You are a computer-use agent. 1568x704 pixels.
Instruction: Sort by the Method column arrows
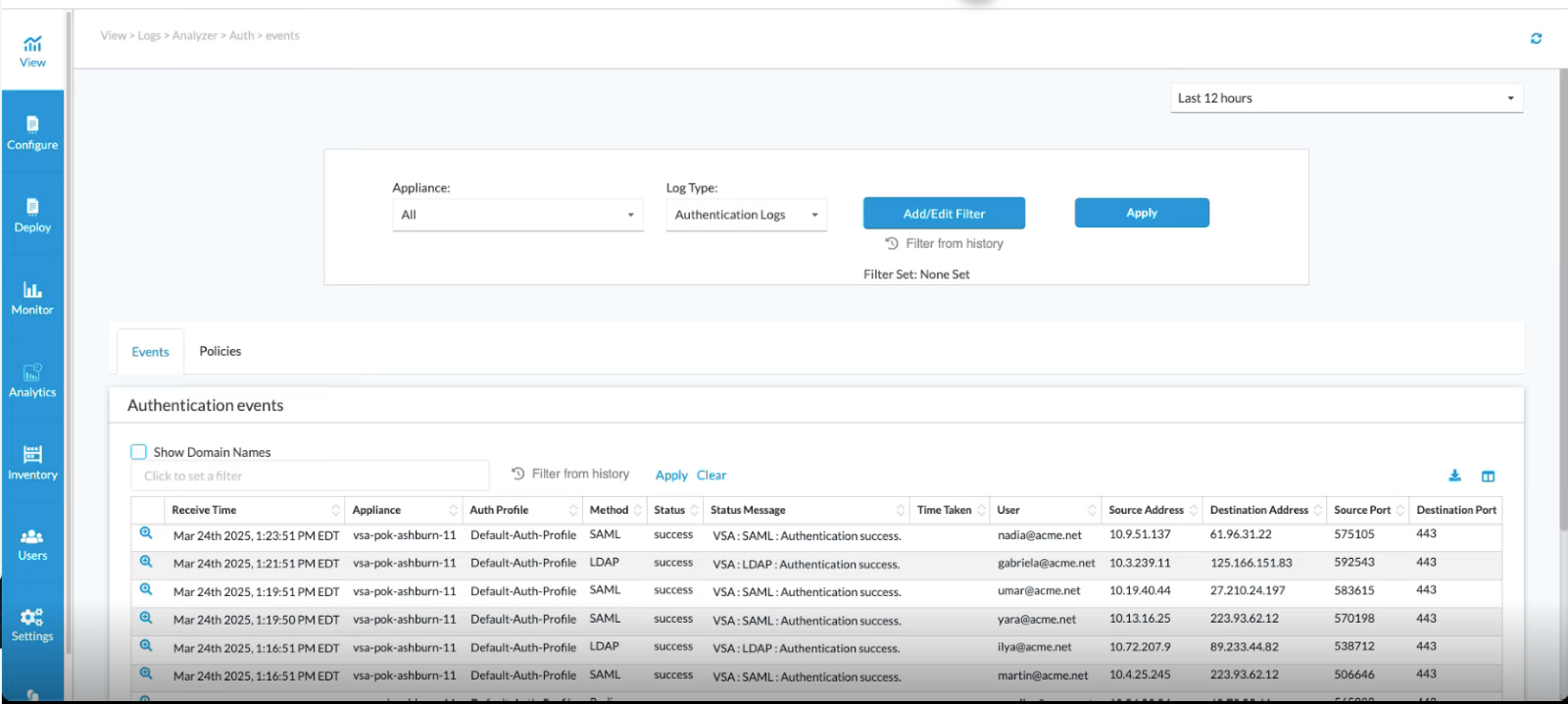coord(638,510)
